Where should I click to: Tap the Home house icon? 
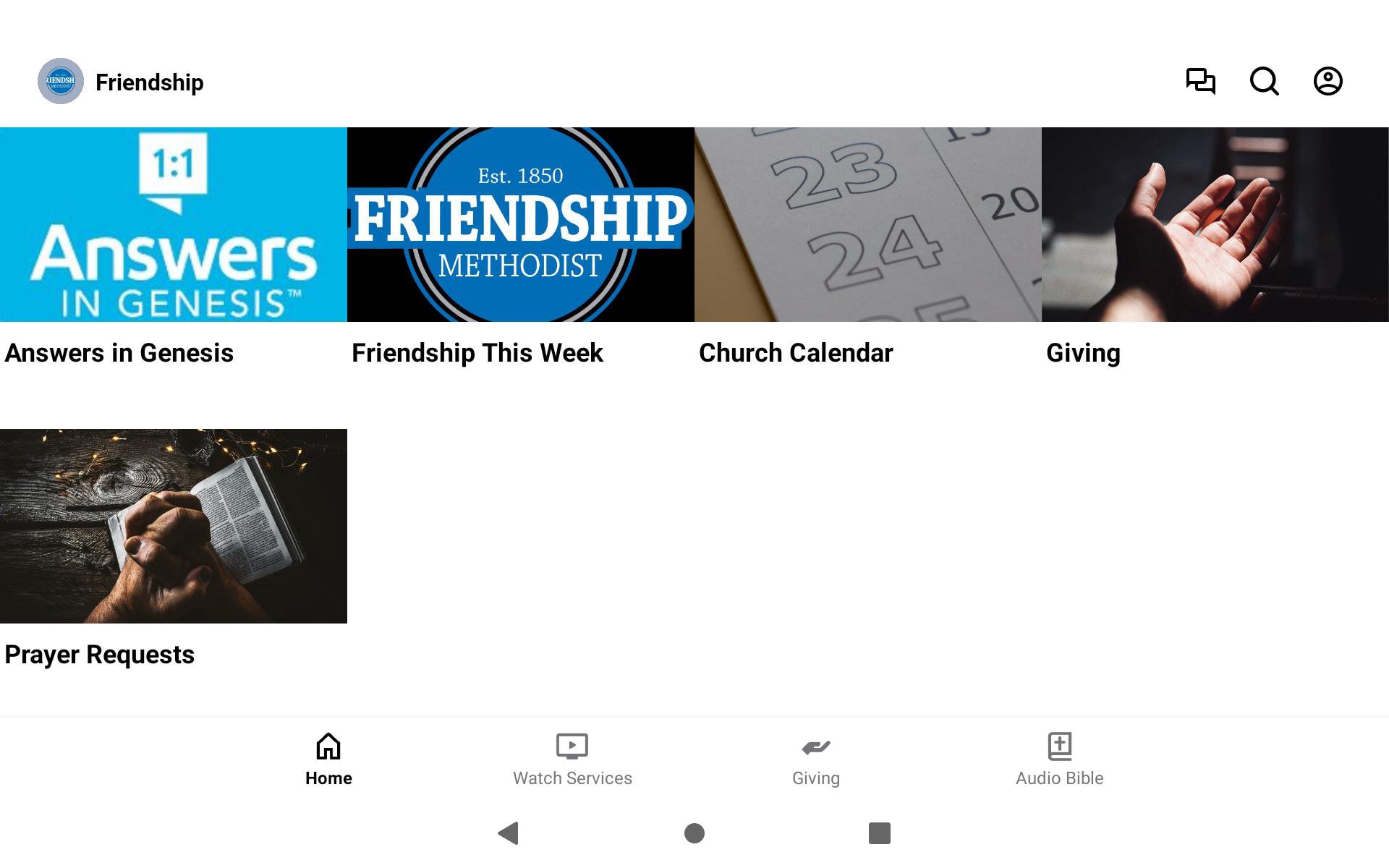pos(328,746)
